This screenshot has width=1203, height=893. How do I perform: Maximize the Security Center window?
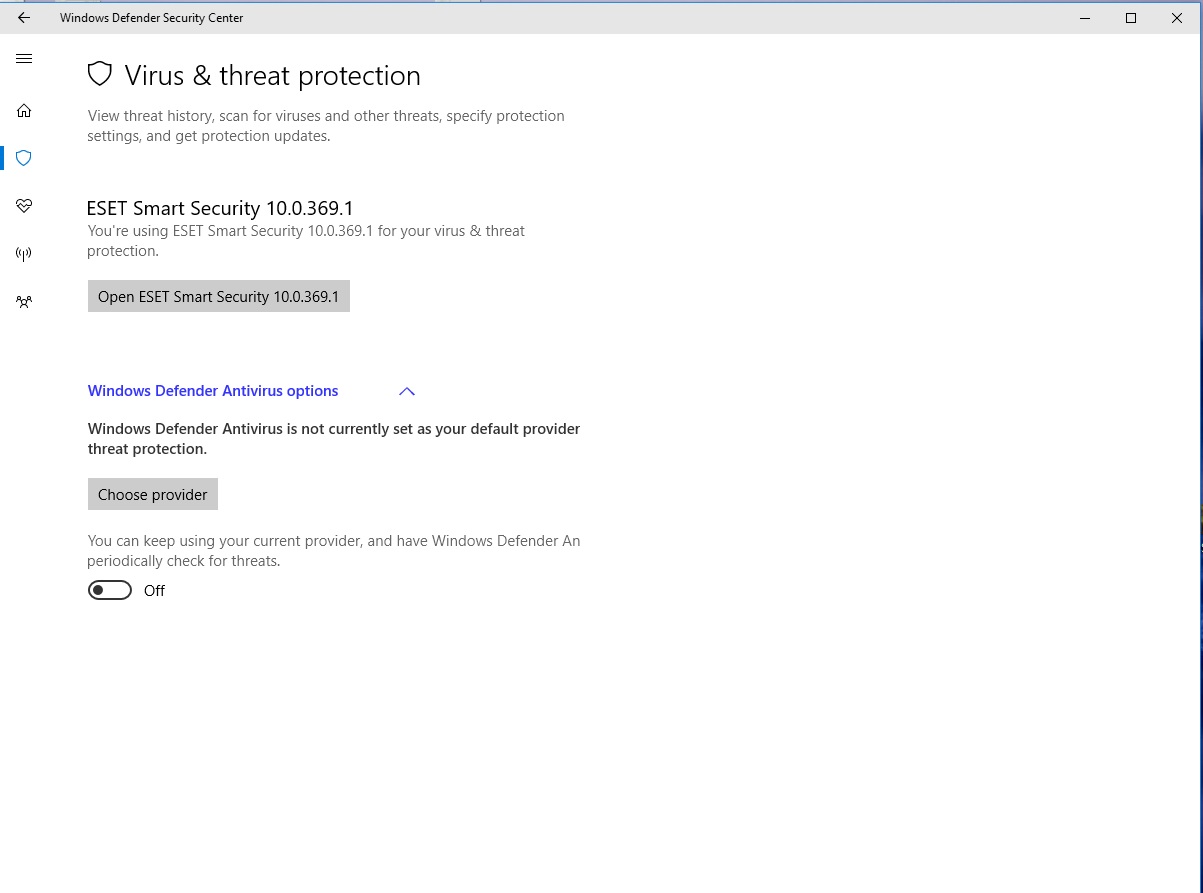(x=1131, y=18)
